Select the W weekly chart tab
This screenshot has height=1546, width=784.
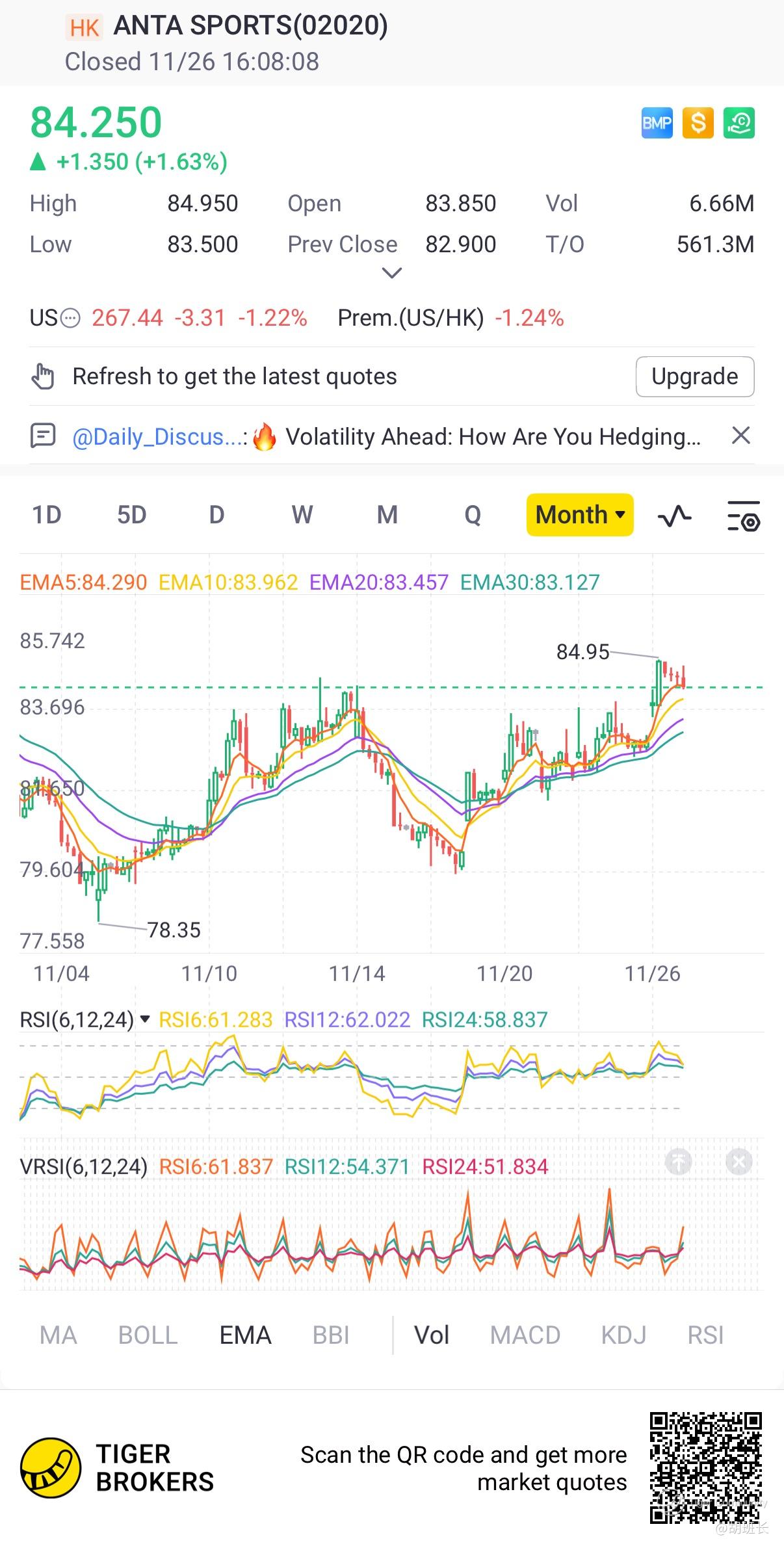tap(302, 515)
